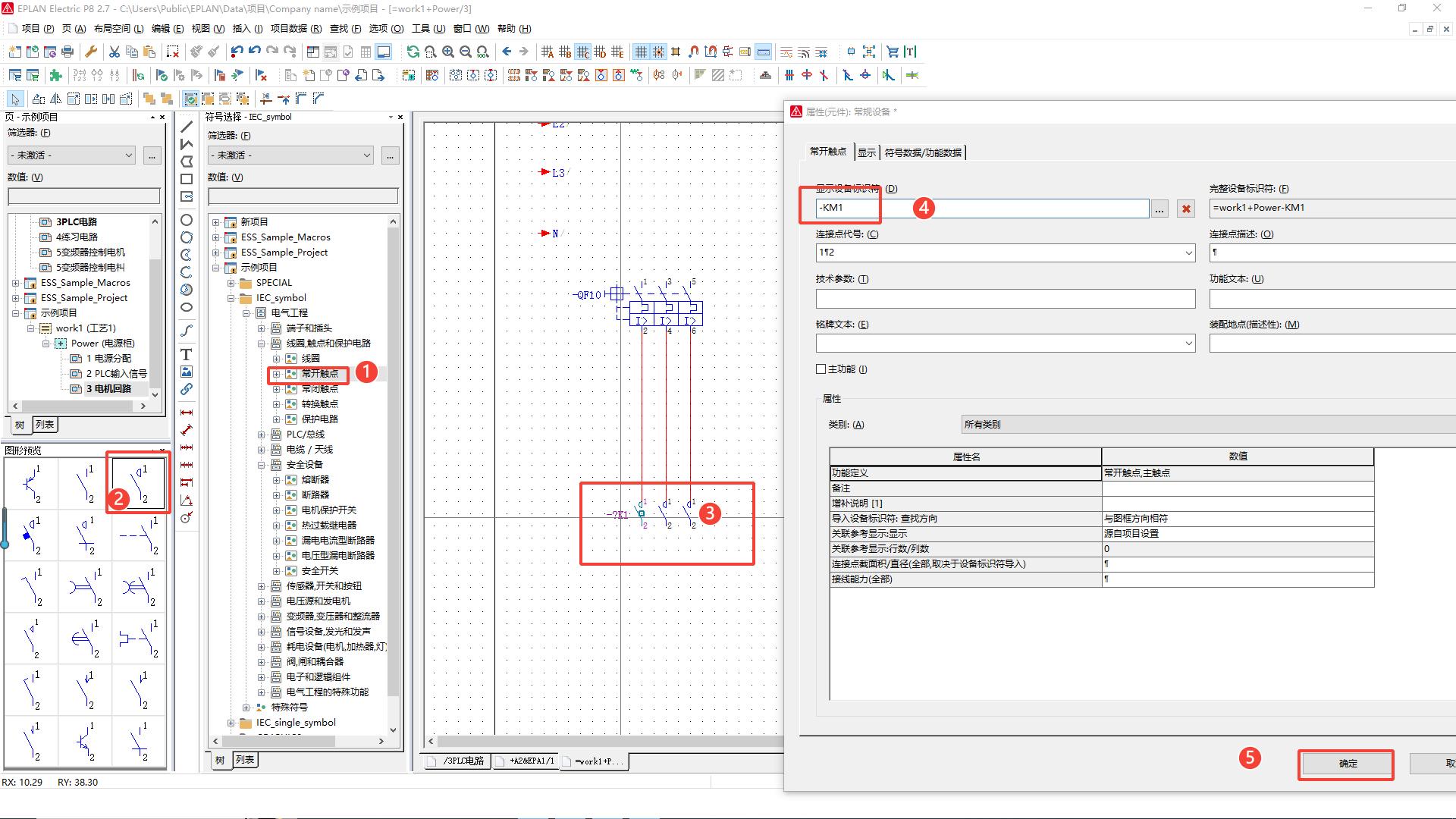Open the 连接点代号 dropdown
The width and height of the screenshot is (1456, 819).
[1188, 253]
